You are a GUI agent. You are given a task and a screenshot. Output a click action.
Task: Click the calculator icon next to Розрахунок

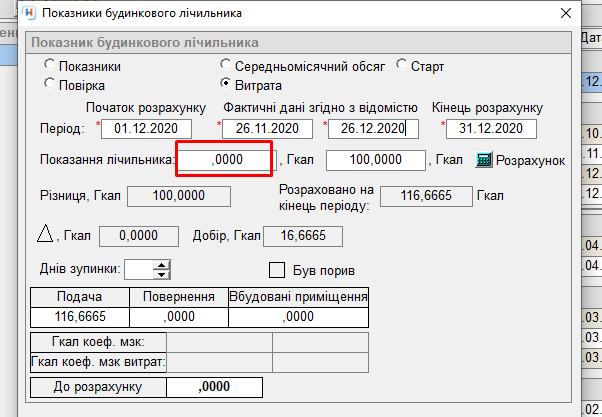coord(485,160)
